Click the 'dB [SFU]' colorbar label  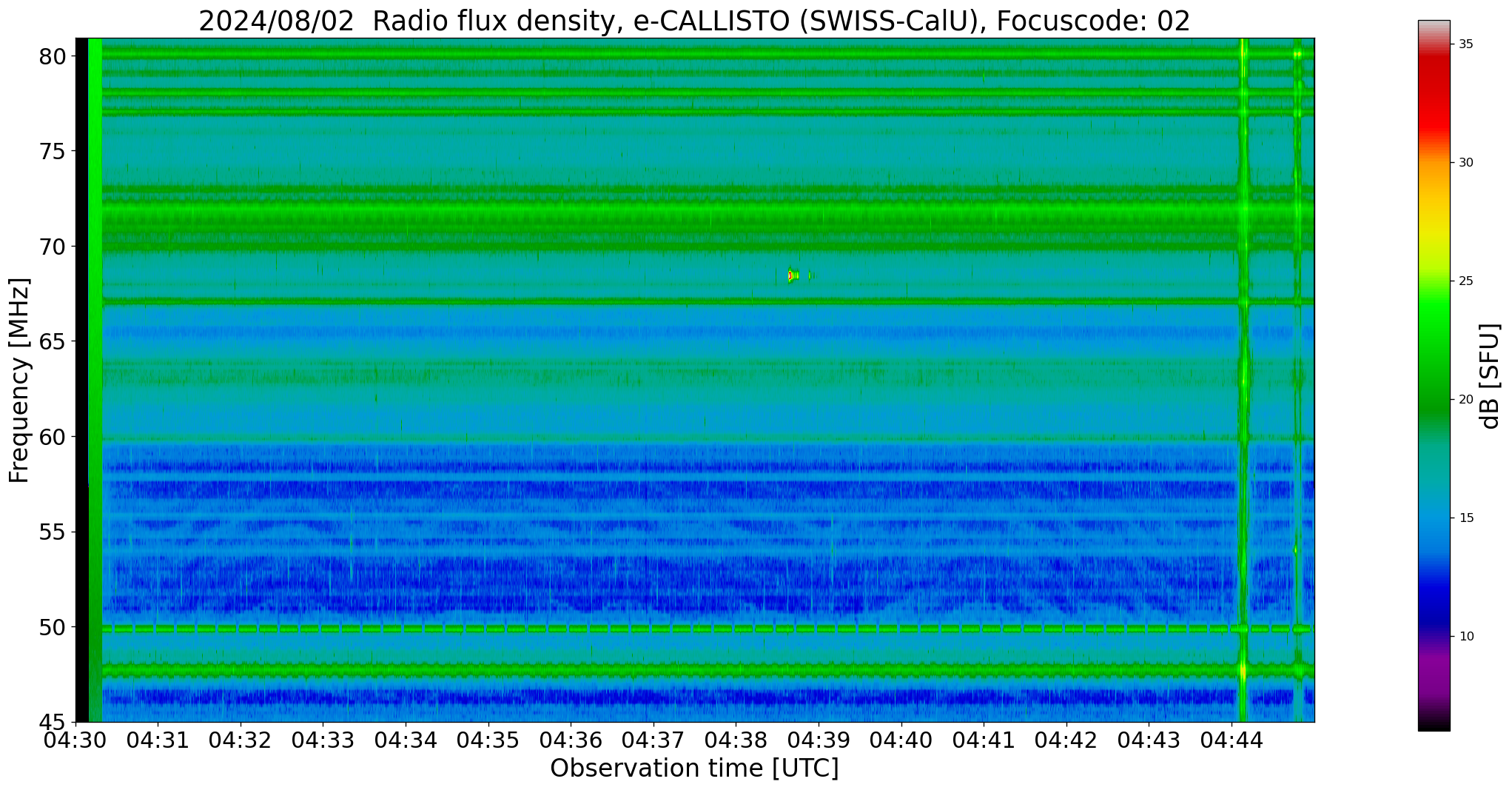pyautogui.click(x=1490, y=375)
